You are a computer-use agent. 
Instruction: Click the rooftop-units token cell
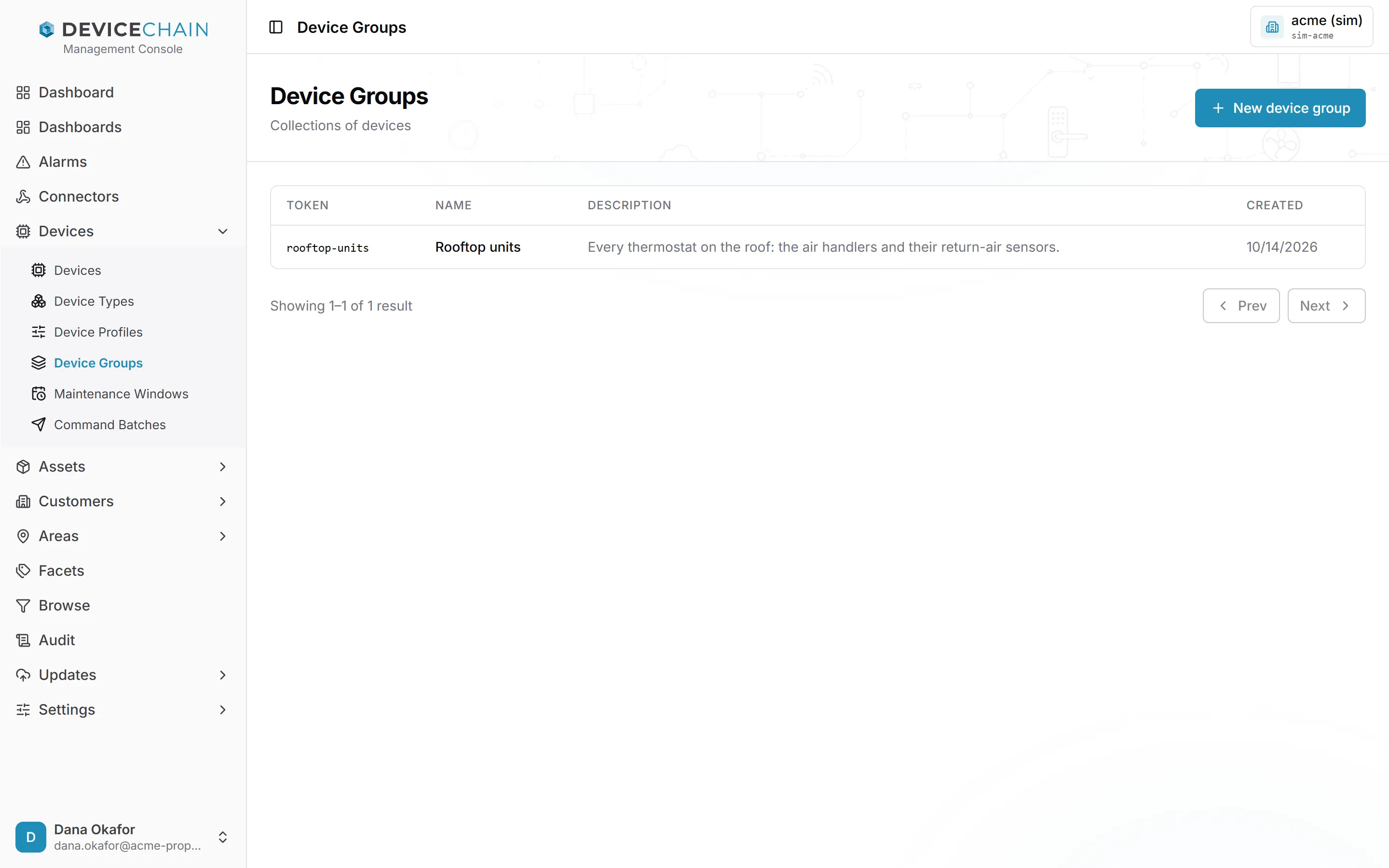pos(328,248)
